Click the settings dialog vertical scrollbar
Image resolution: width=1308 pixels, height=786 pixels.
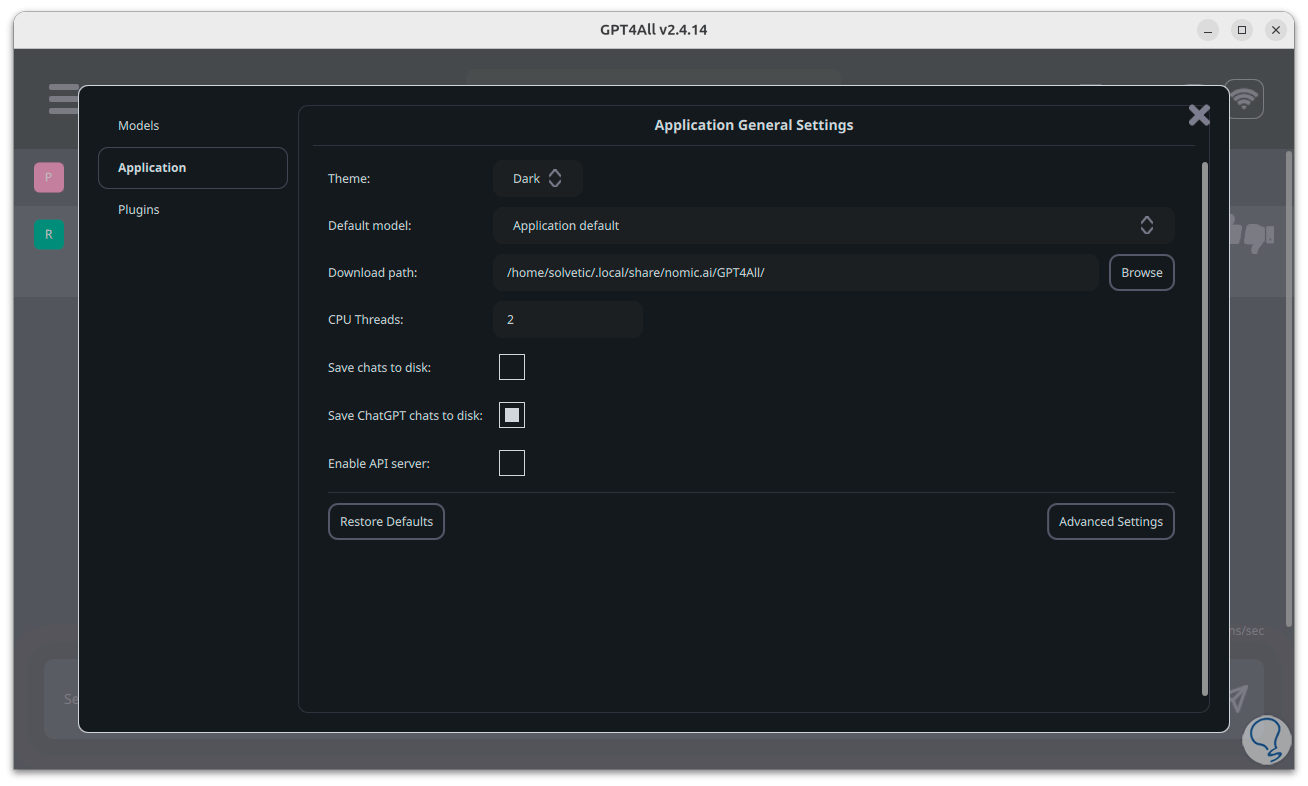[1204, 428]
